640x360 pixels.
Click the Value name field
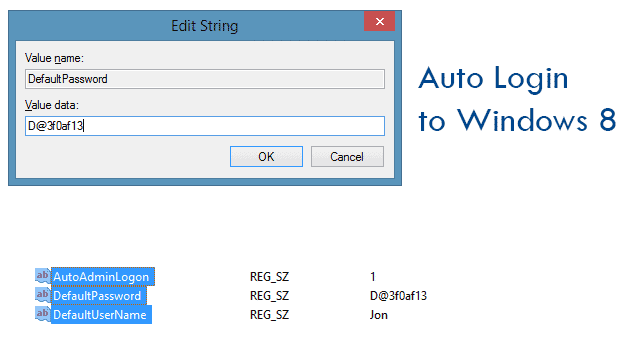coord(204,79)
